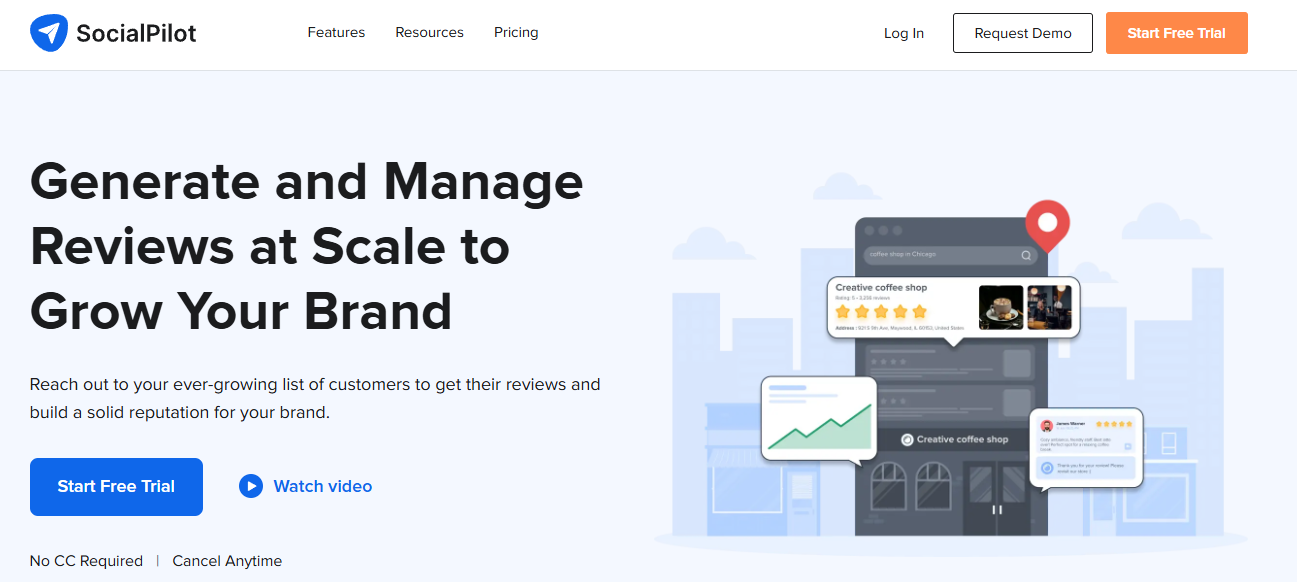The width and height of the screenshot is (1297, 582).
Task: Click the cafe interior photo thumbnail
Action: [x=1049, y=307]
